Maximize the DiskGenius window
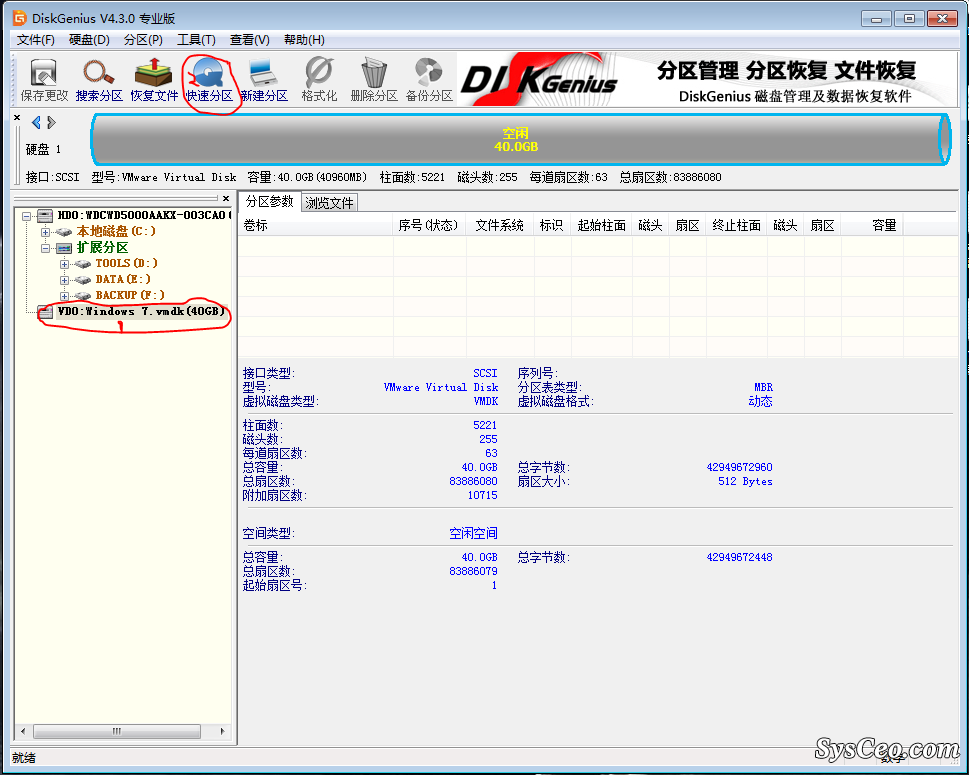Screen dimensions: 969x775 click(x=909, y=19)
